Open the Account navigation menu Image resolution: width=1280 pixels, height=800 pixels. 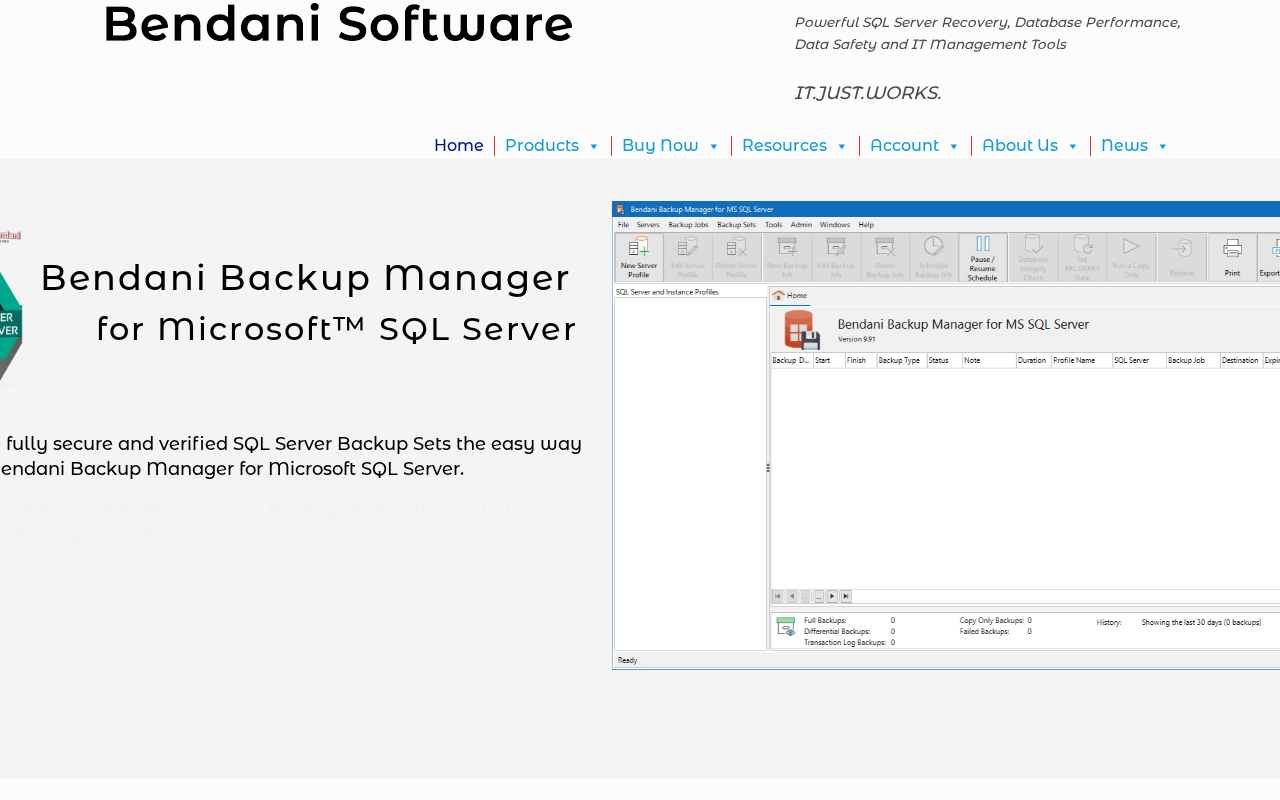(x=914, y=146)
